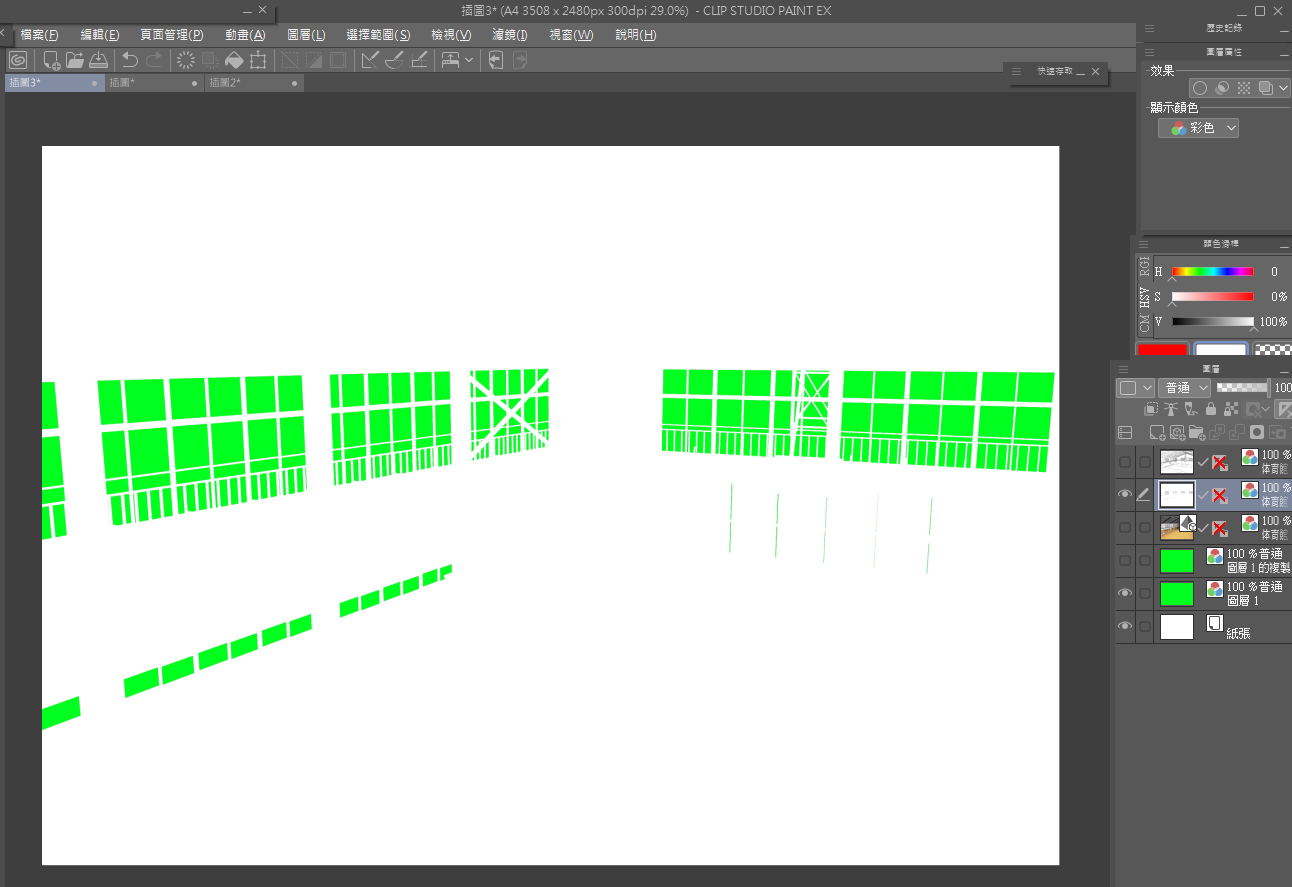Show the 体育館 3D photo layer

tap(1125, 527)
